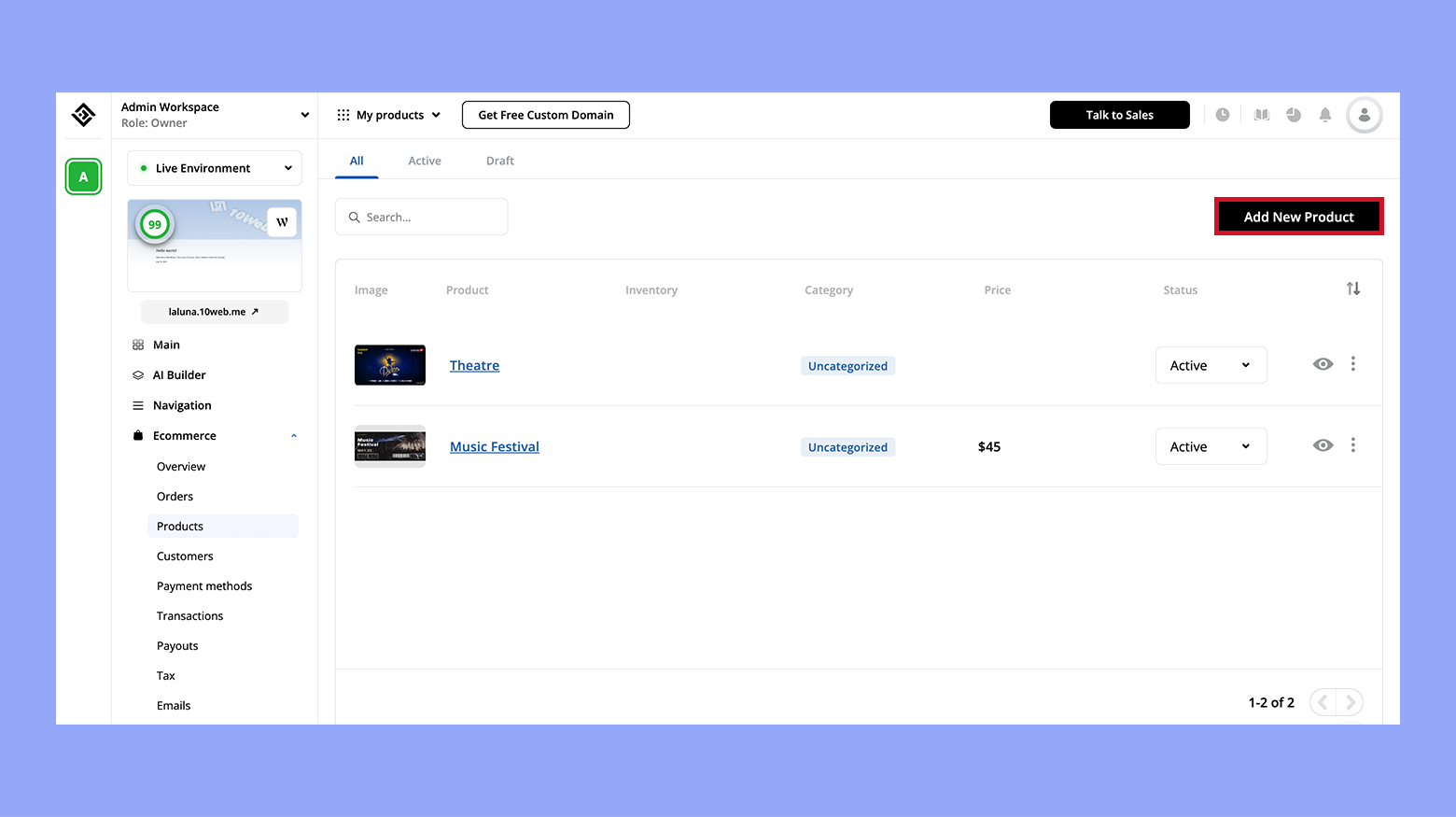The height and width of the screenshot is (817, 1456).
Task: Open the Music Festival product link
Action: 494,446
